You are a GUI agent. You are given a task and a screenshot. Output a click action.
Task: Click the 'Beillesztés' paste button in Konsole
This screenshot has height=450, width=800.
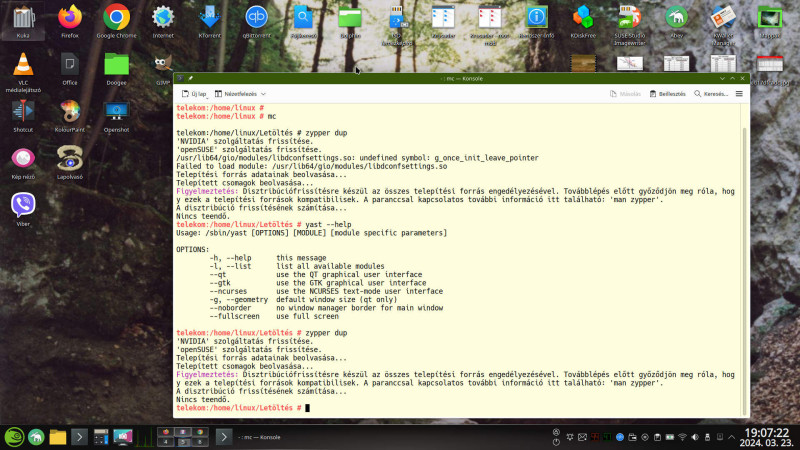coord(667,94)
